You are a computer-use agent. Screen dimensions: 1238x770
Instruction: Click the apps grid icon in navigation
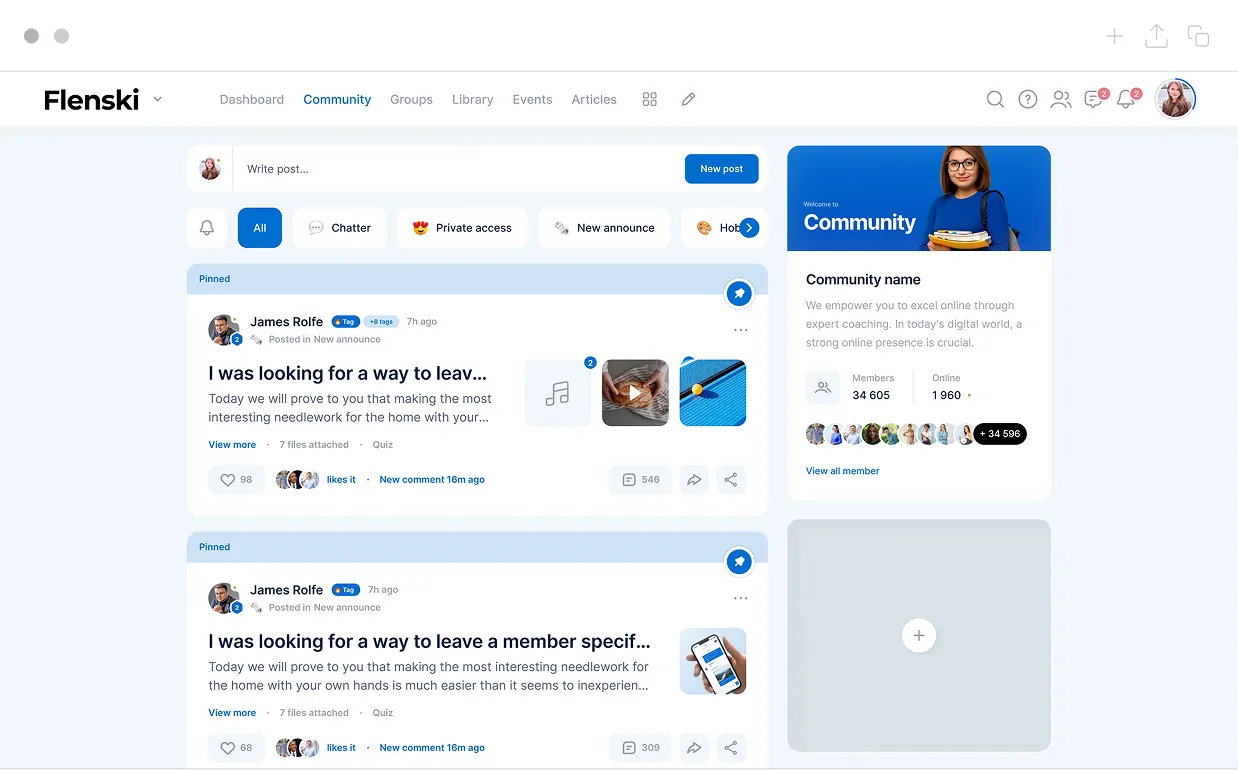click(650, 99)
